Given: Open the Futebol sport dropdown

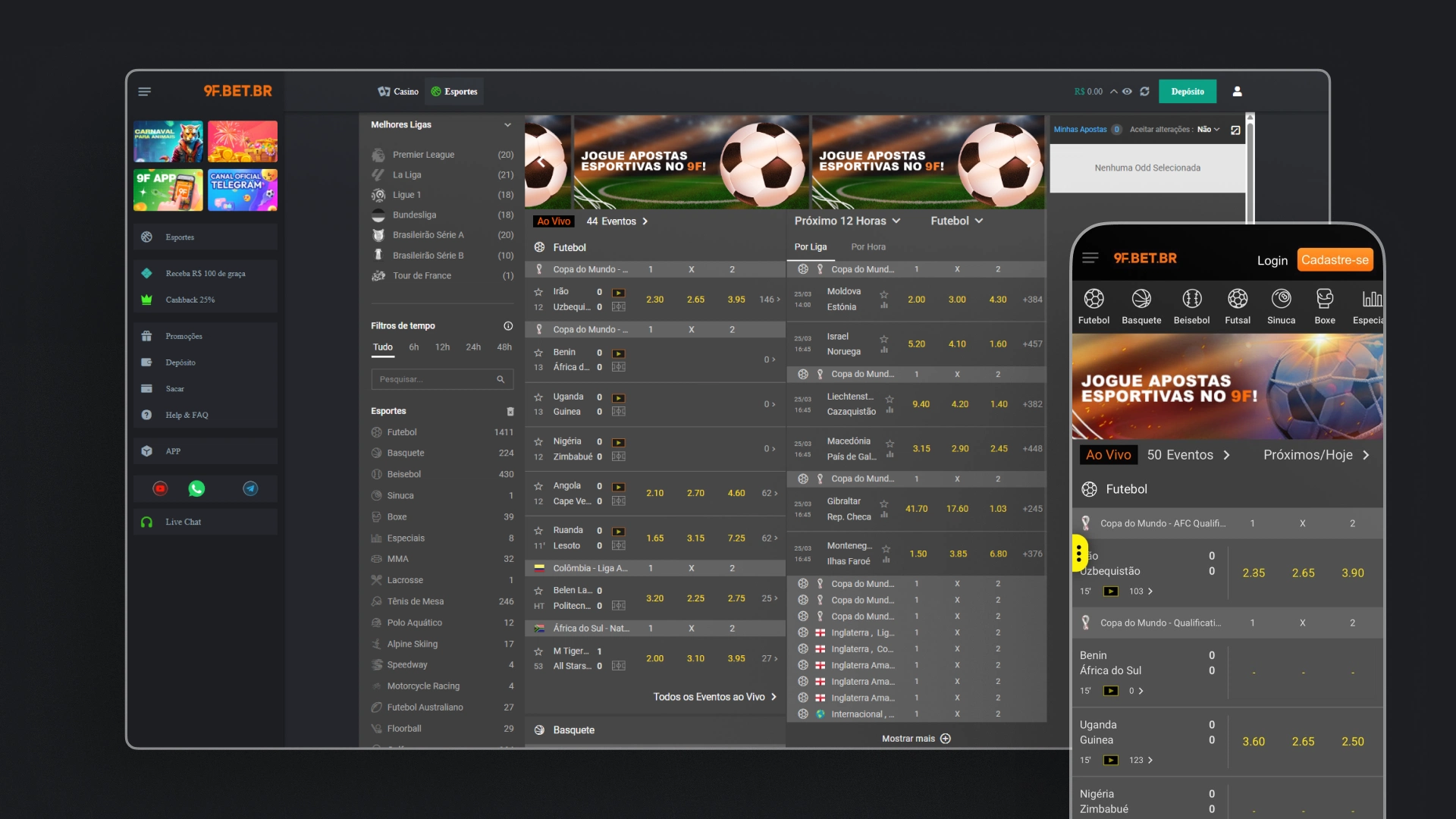Looking at the screenshot, I should (956, 221).
